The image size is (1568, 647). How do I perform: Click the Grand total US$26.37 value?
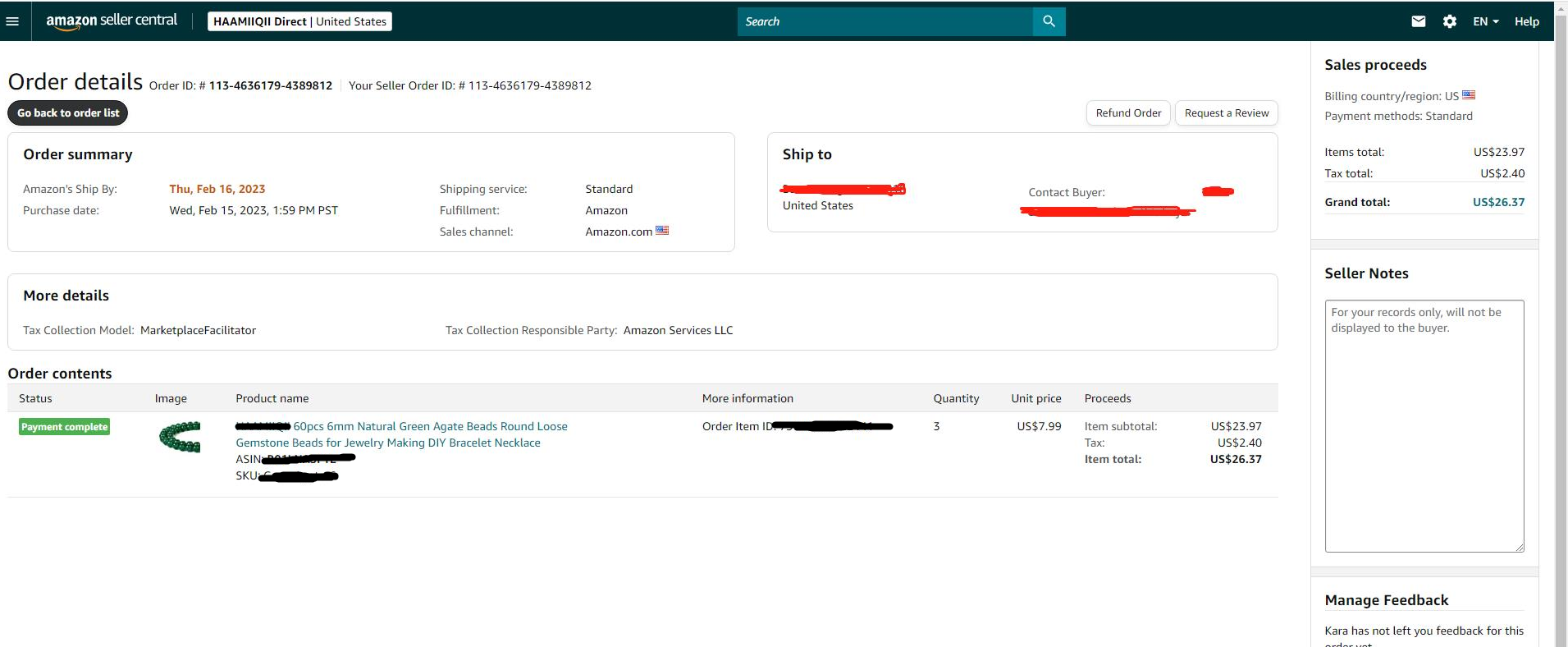pos(1498,202)
